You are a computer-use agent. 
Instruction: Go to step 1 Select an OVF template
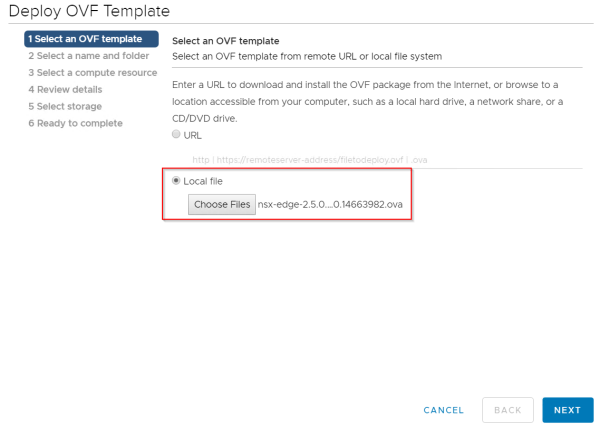(x=91, y=39)
